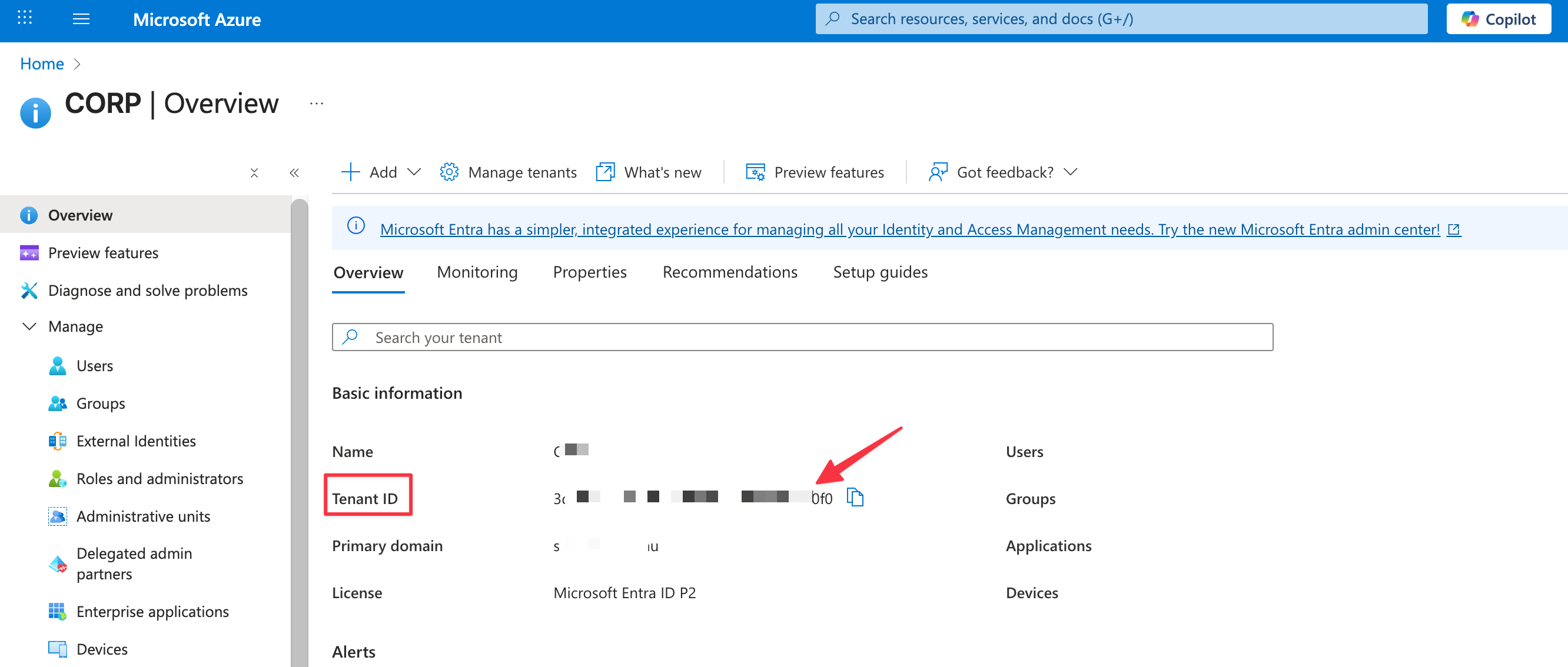This screenshot has height=667, width=1568.
Task: Go to Home breadcrumb
Action: pyautogui.click(x=42, y=64)
